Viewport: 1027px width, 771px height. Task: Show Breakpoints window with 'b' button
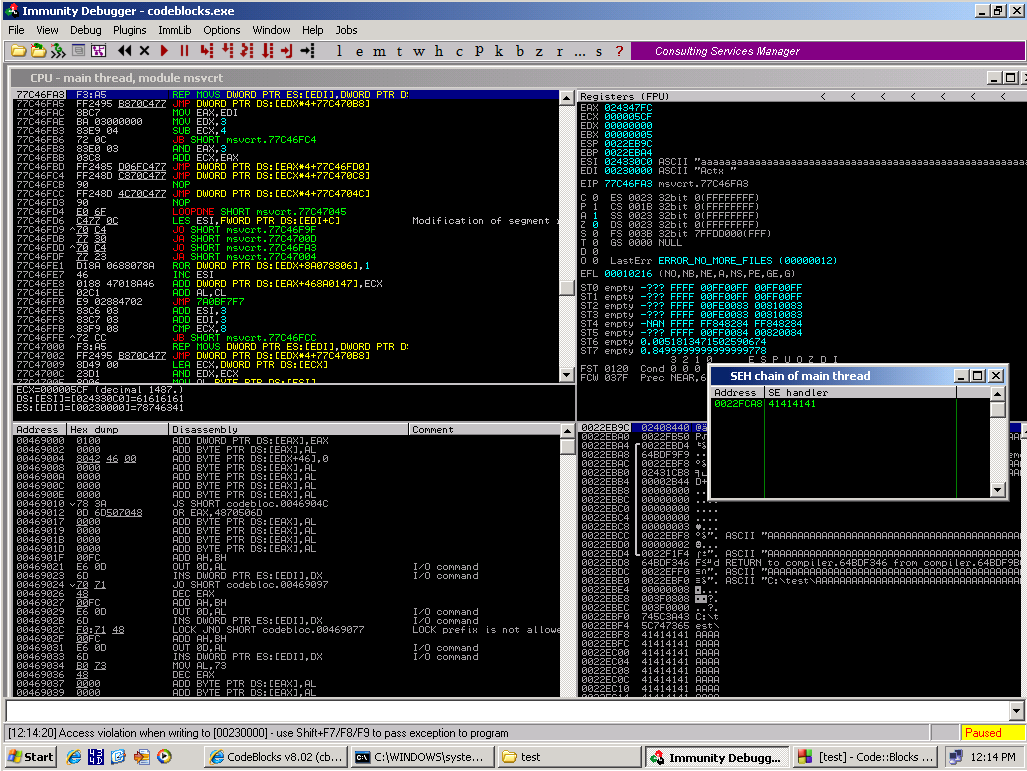pyautogui.click(x=519, y=51)
